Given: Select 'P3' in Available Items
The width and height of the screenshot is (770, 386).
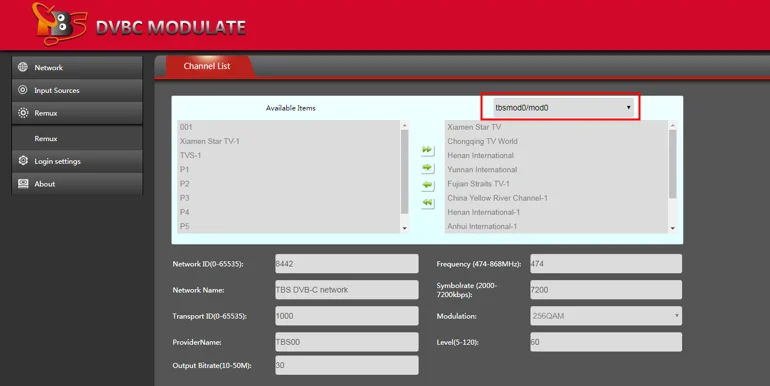Looking at the screenshot, I should coord(289,198).
